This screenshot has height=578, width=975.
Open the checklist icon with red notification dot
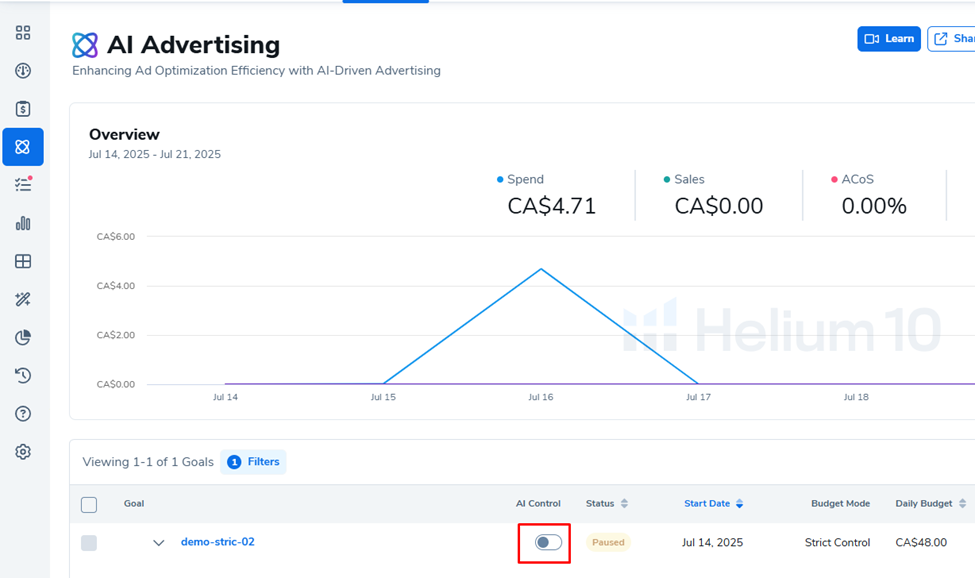pos(23,185)
